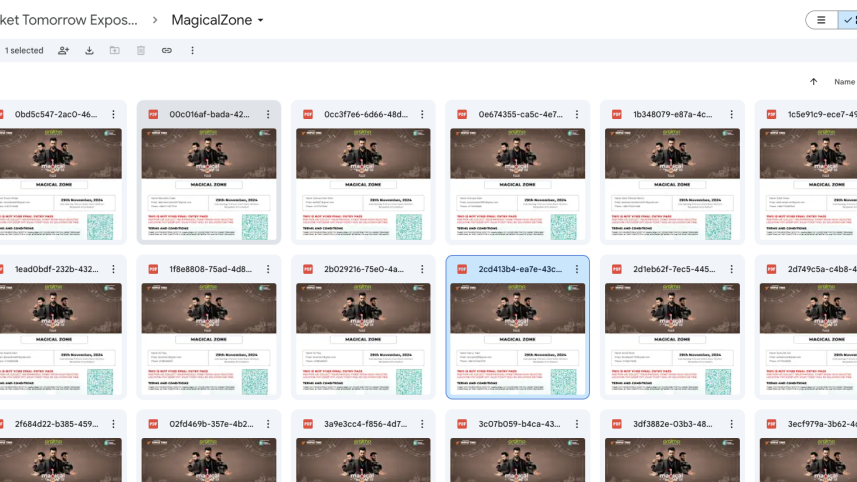Open more options for 02fd469b-357e file
Screen dimensions: 857x482
point(268,424)
